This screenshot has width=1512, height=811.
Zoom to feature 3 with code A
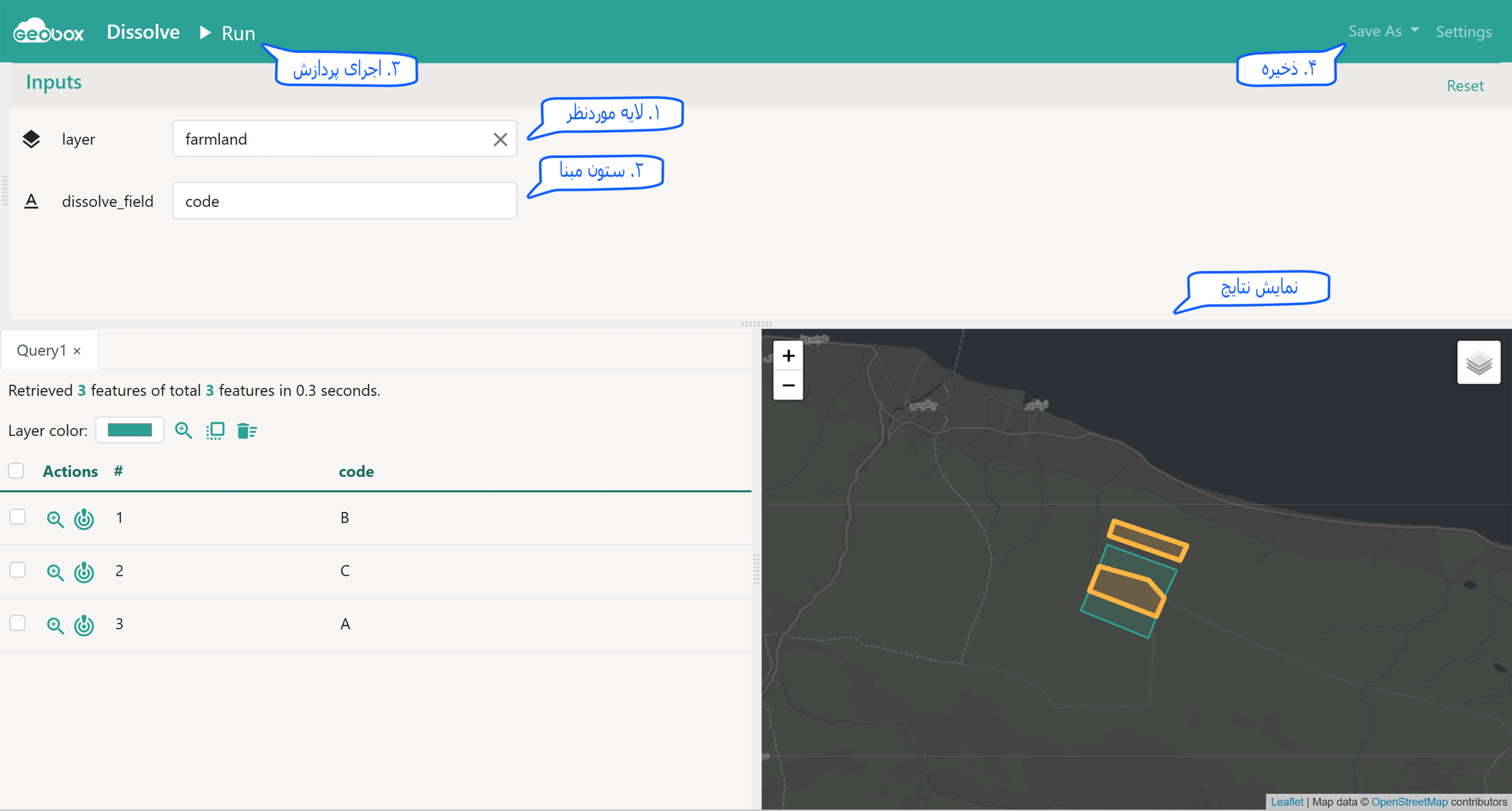click(55, 625)
